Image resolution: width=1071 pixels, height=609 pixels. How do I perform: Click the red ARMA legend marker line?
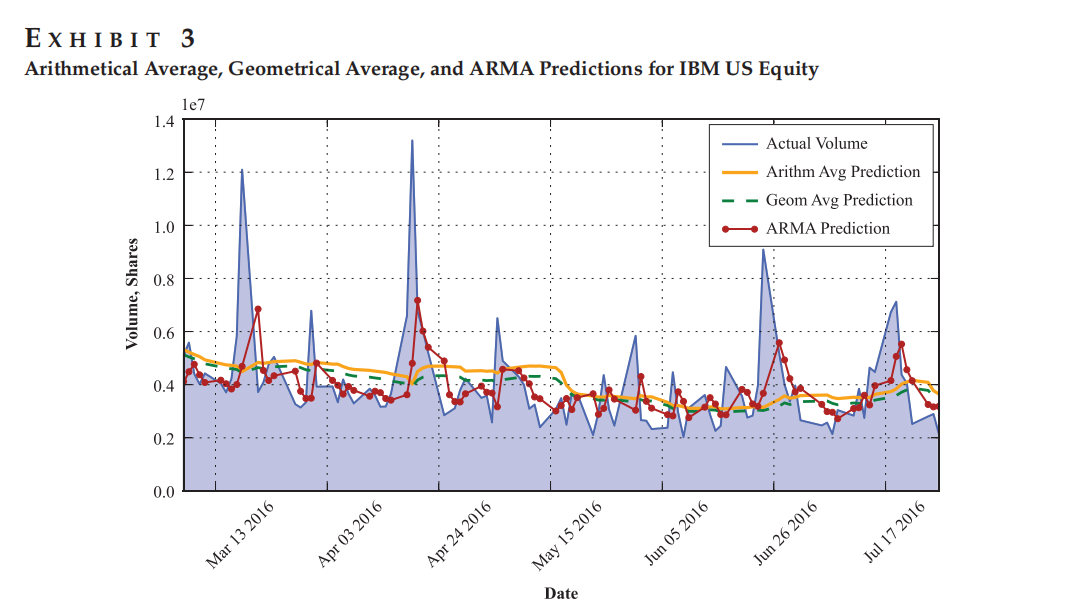coord(740,229)
